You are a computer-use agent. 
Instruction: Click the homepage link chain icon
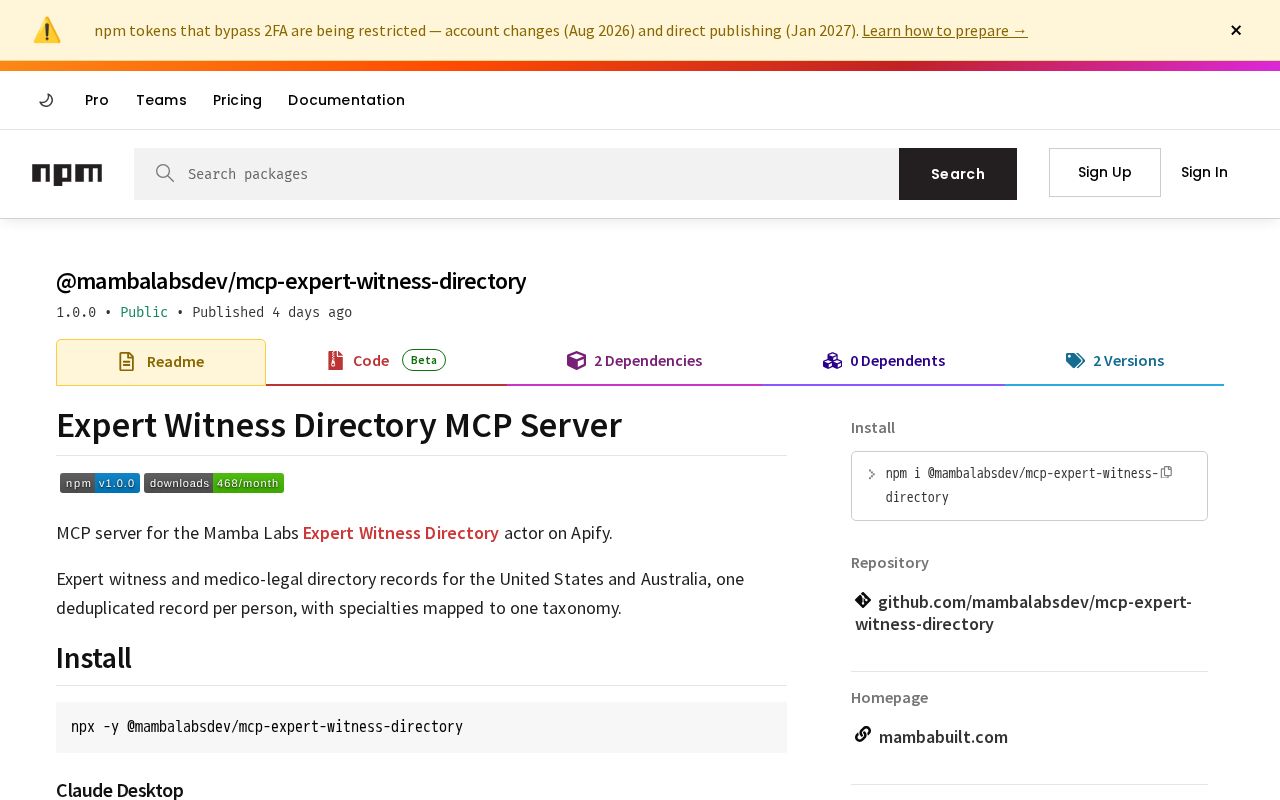(863, 735)
